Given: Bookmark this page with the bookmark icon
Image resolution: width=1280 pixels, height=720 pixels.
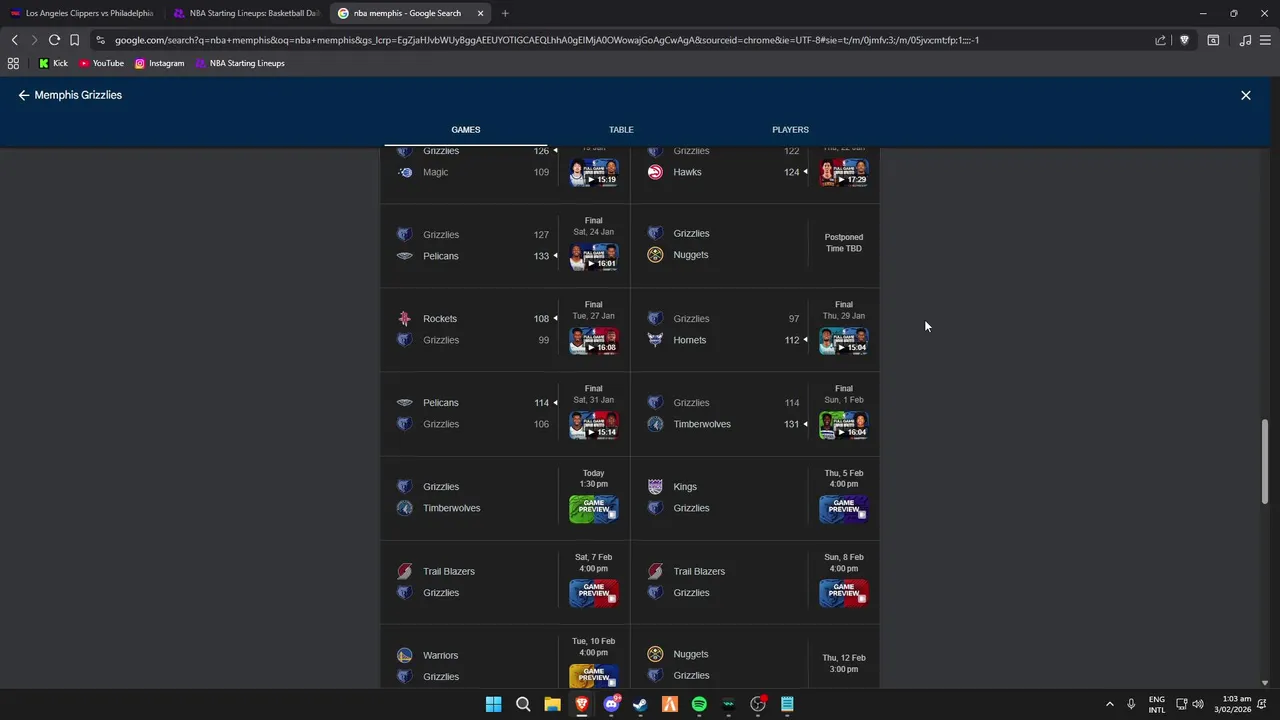Looking at the screenshot, I should [74, 40].
